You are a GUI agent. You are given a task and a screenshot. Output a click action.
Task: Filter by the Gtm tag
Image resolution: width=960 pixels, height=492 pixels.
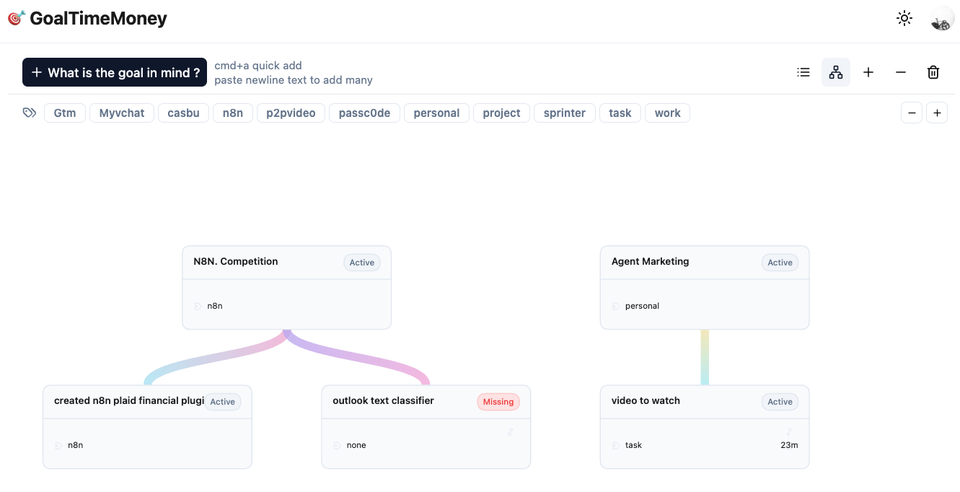coord(65,113)
